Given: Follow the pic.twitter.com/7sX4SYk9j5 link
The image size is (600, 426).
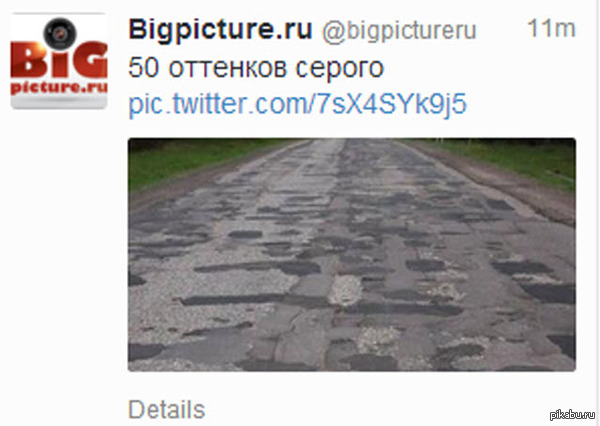Looking at the screenshot, I should [298, 104].
